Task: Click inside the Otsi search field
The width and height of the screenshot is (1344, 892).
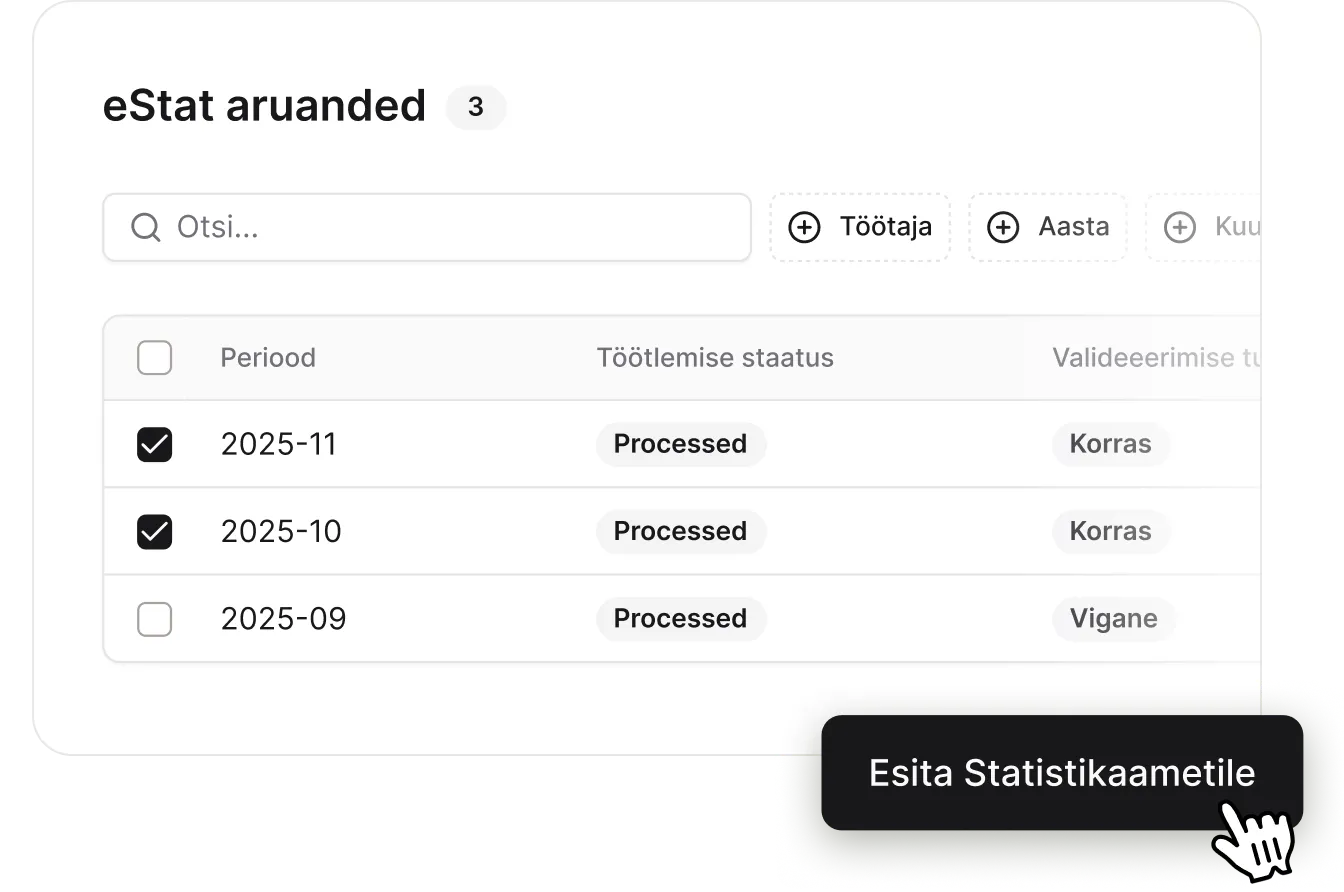Action: (x=400, y=228)
